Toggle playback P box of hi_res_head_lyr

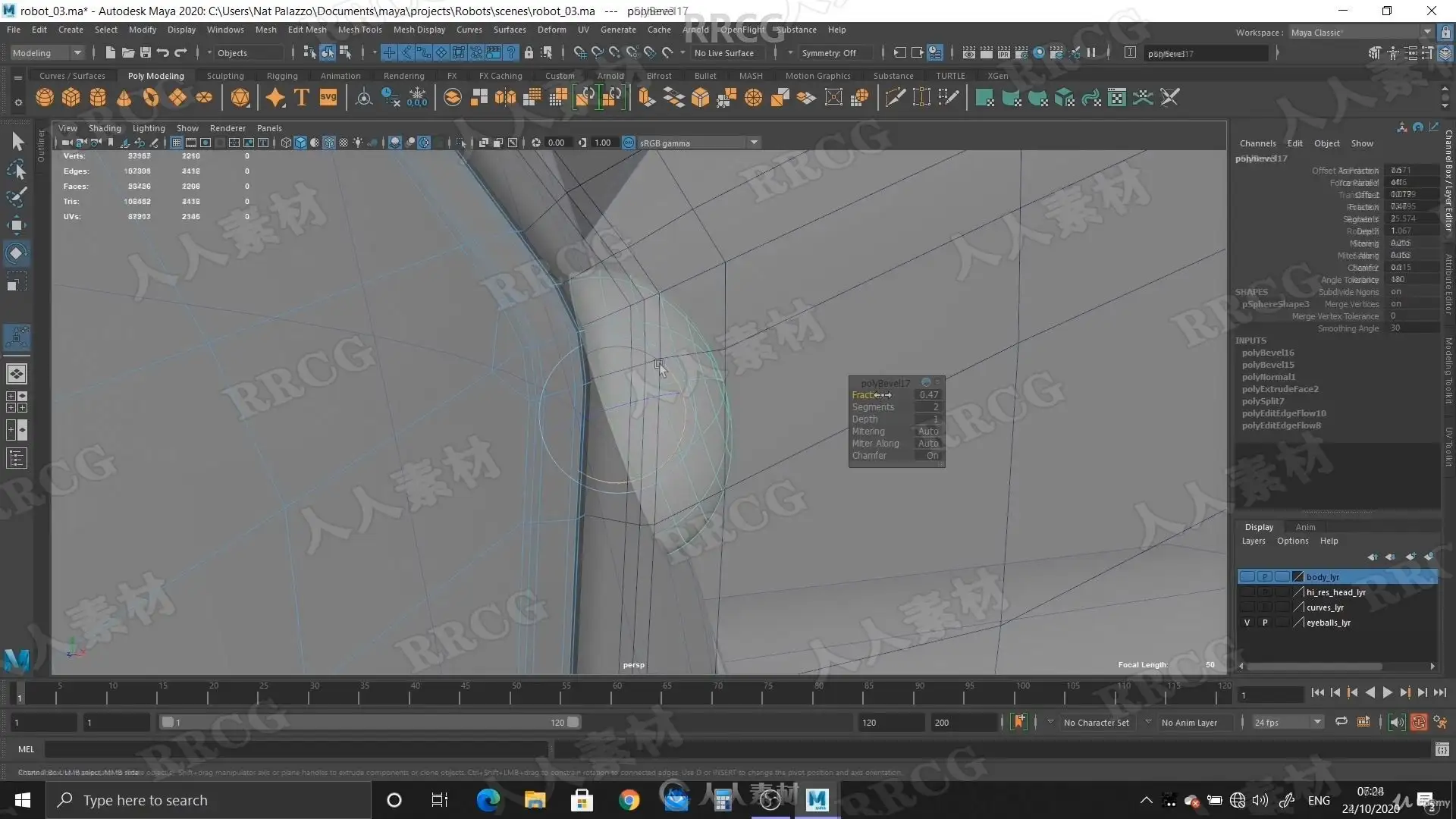[1264, 592]
